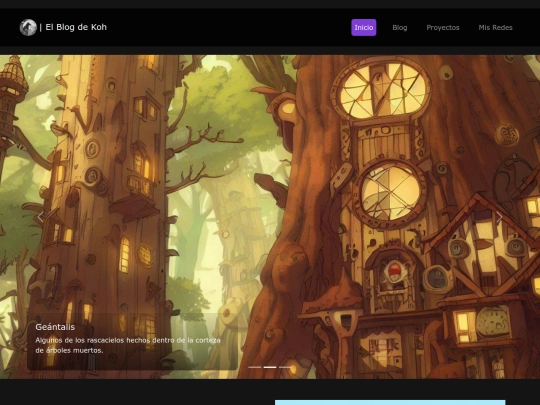
Task: Open the Mis Redes menu item
Action: click(x=496, y=28)
